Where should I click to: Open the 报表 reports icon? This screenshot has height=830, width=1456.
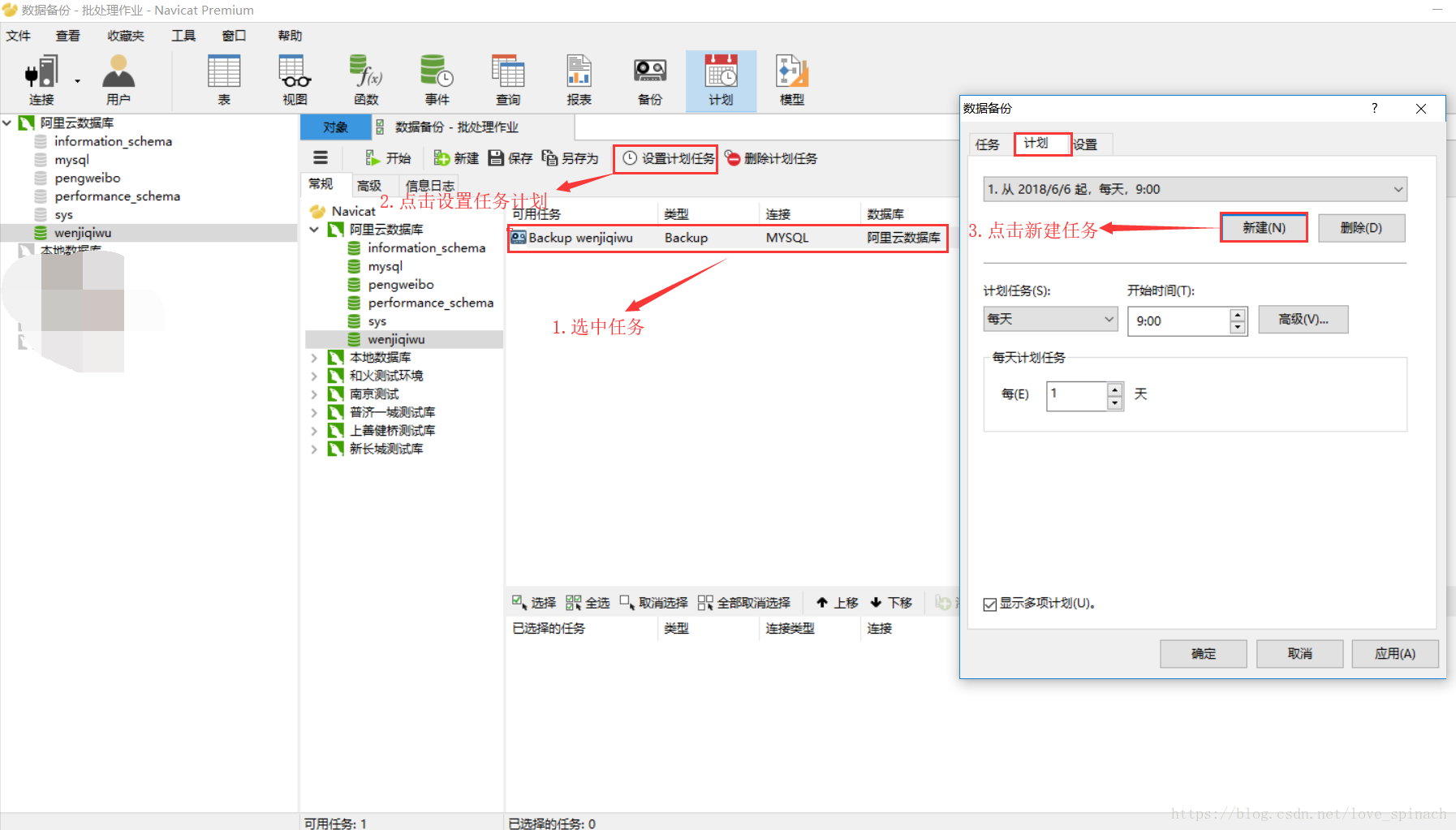click(x=579, y=80)
